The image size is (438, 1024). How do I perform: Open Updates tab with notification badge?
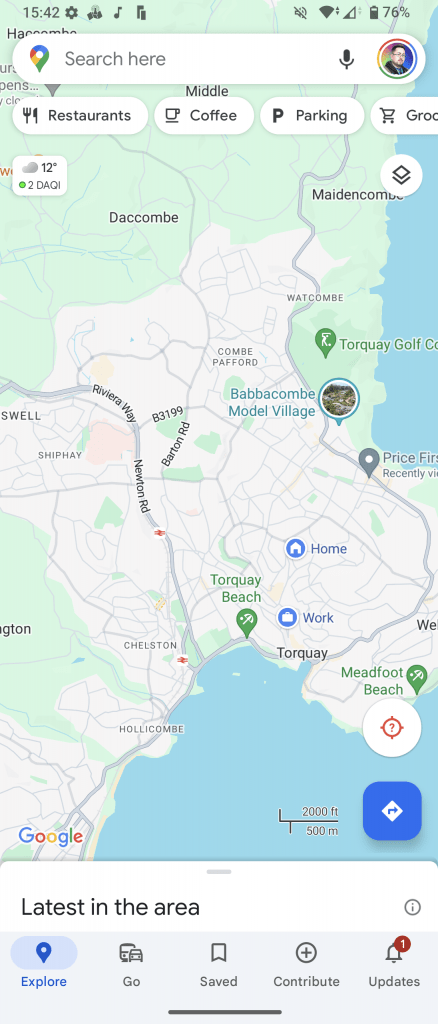394,965
